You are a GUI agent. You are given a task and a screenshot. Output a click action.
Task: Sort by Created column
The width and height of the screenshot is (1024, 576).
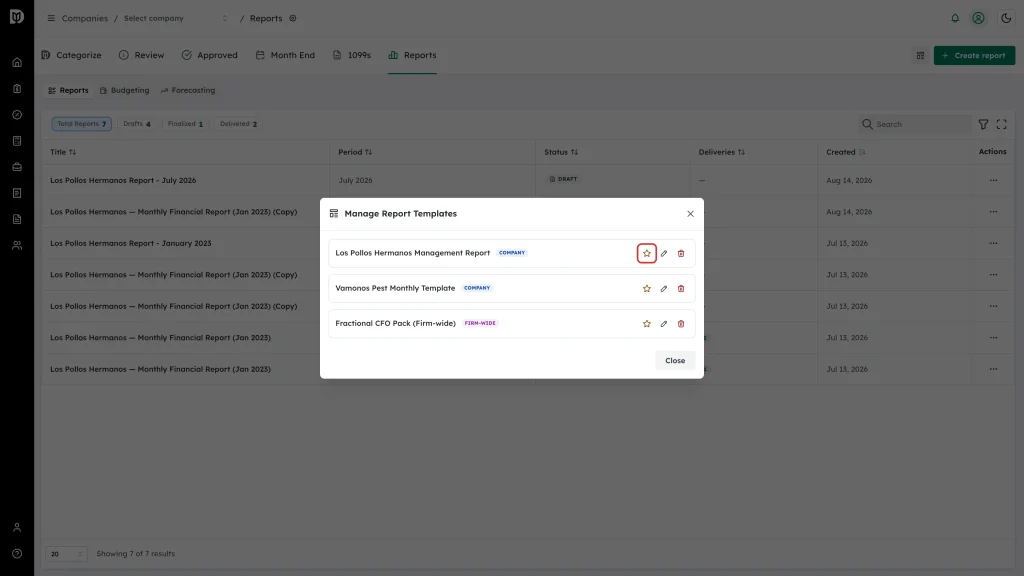(x=846, y=152)
